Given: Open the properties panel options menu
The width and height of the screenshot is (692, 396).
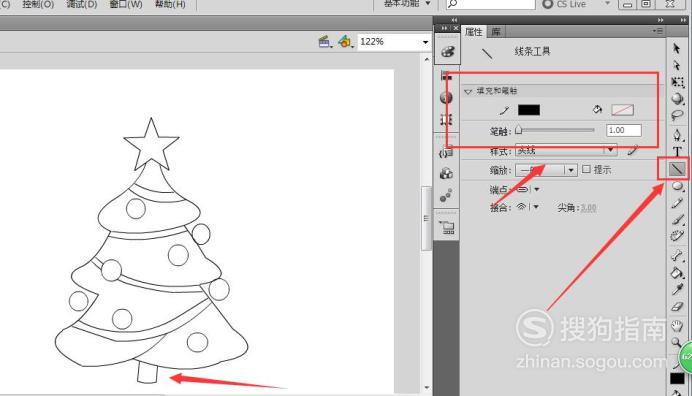Looking at the screenshot, I should [x=658, y=31].
